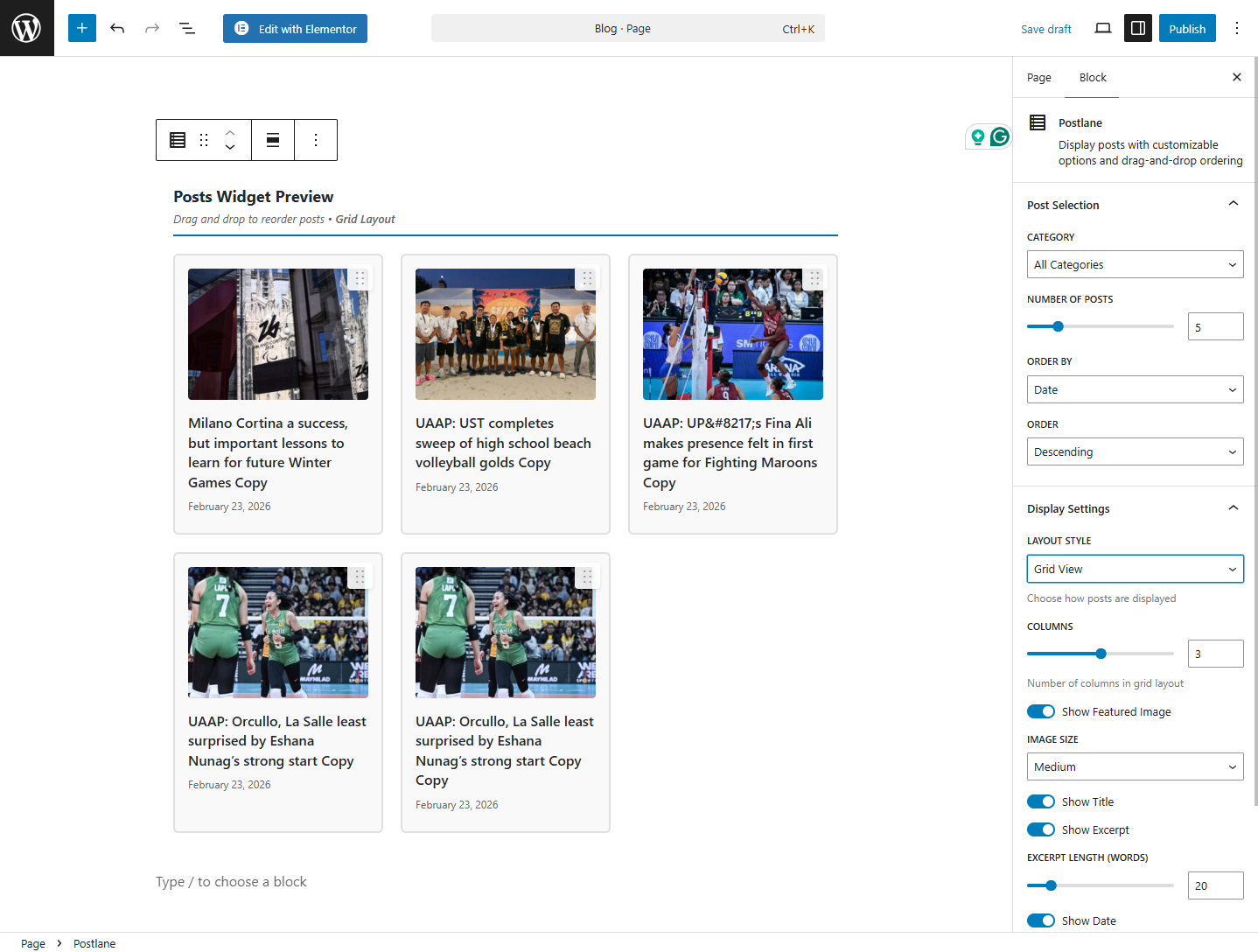This screenshot has width=1258, height=952.
Task: Open the block inserter with the plus icon
Action: [81, 28]
